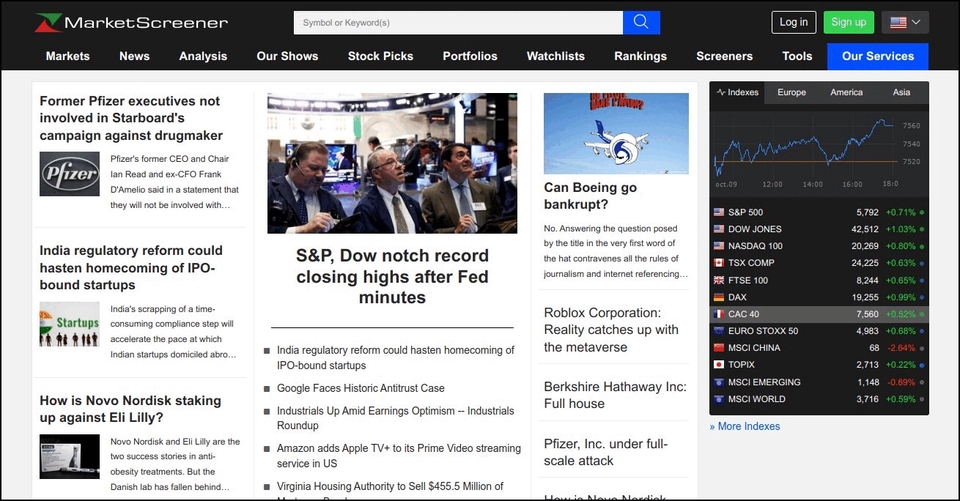This screenshot has height=501, width=960.
Task: Click the CAC 40 French flag icon
Action: [719, 314]
